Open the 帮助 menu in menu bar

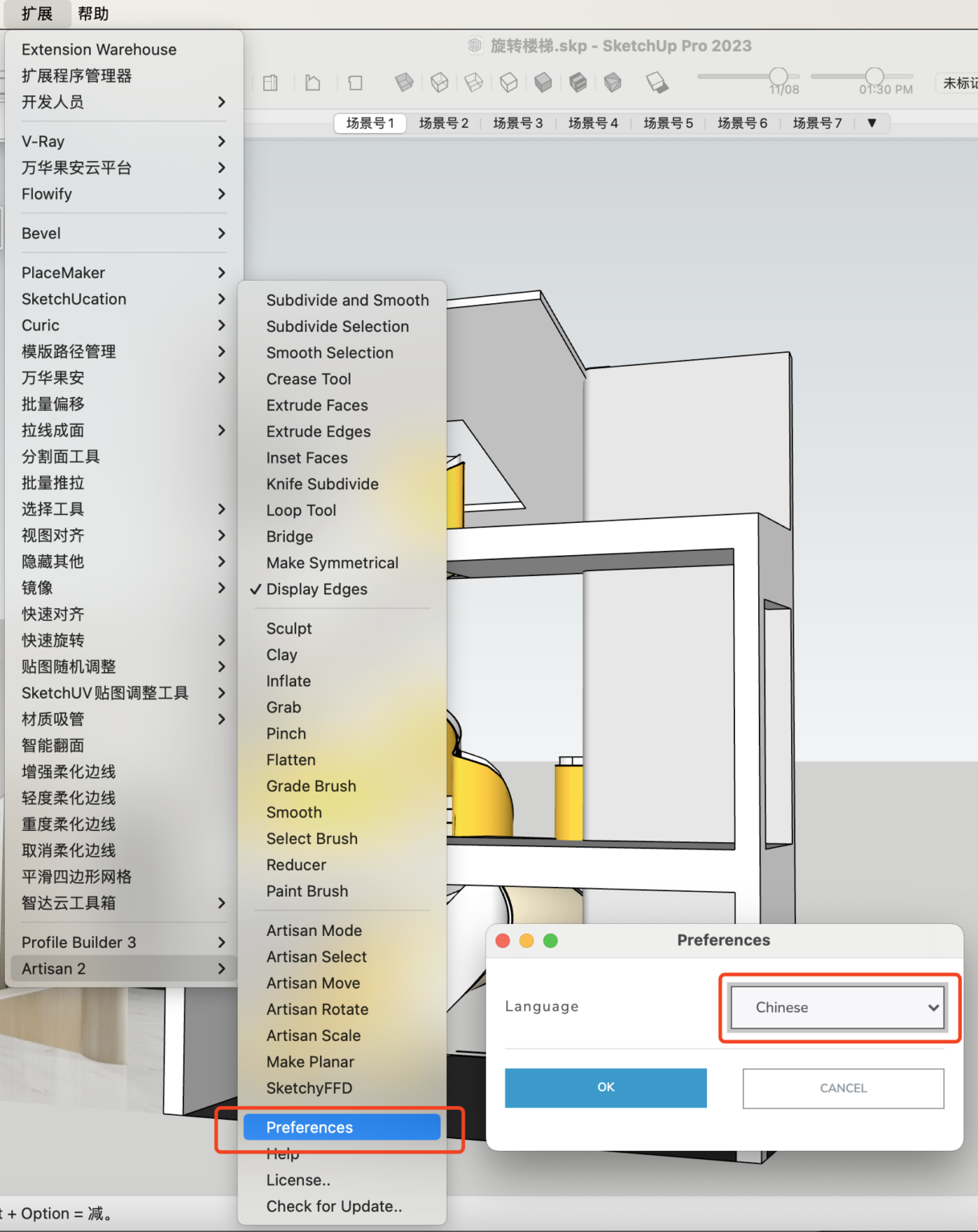(93, 14)
